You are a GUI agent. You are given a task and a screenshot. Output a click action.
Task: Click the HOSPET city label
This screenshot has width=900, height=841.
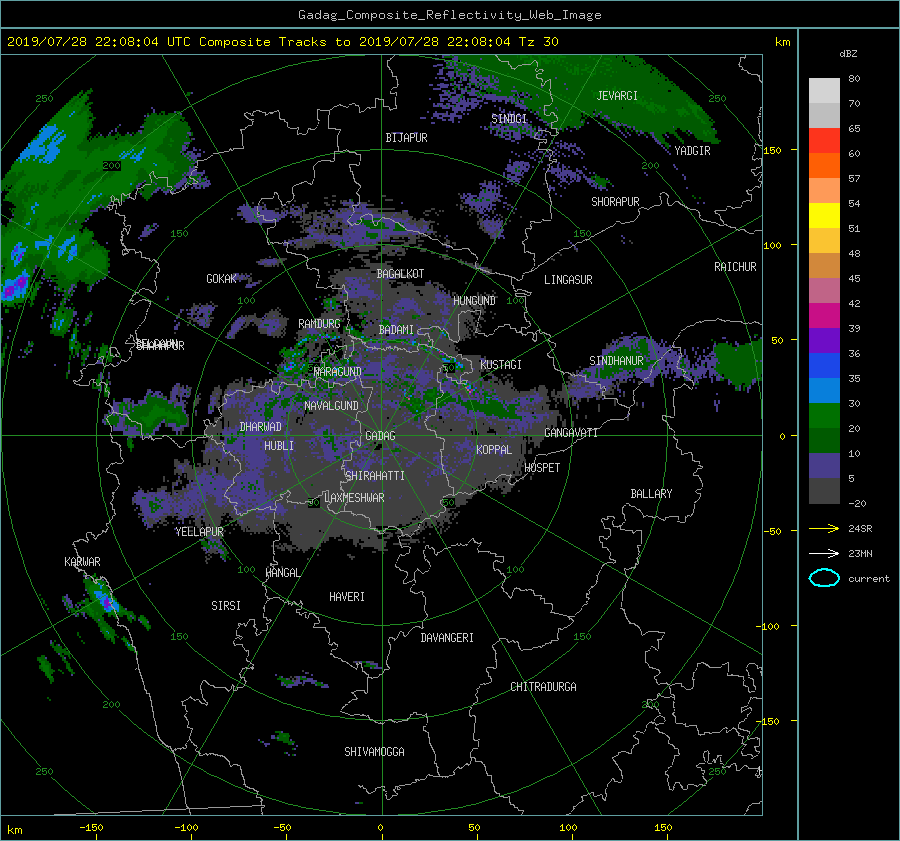click(x=542, y=468)
